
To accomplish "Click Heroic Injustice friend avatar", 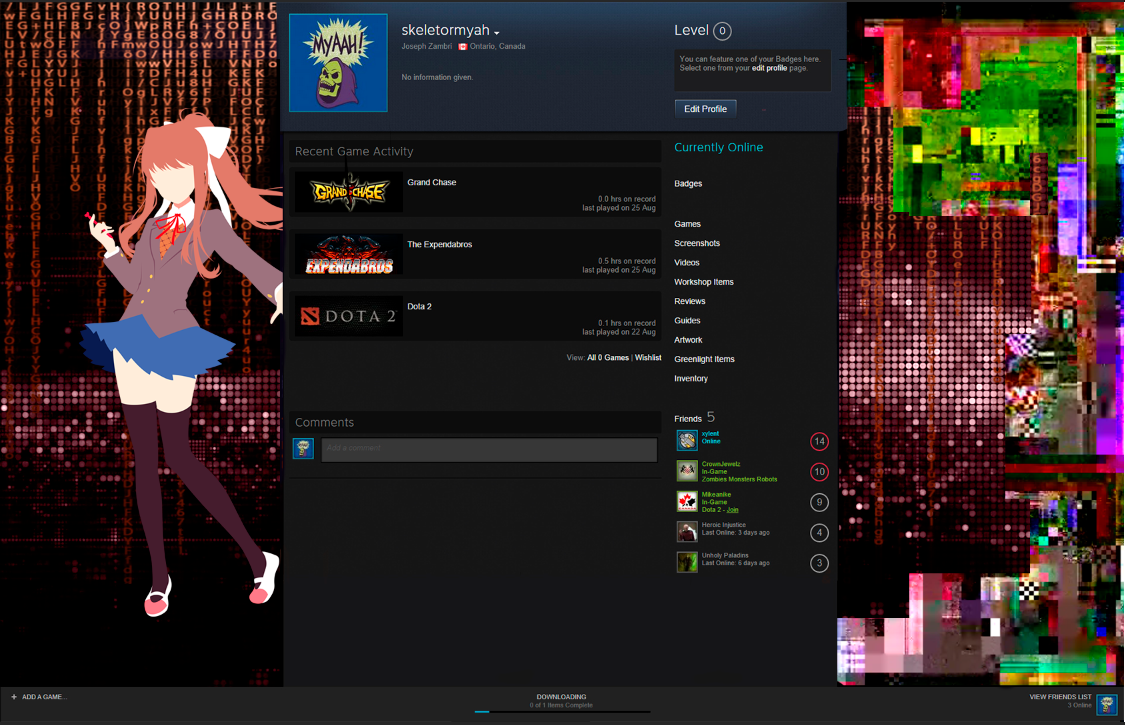I will coord(687,531).
